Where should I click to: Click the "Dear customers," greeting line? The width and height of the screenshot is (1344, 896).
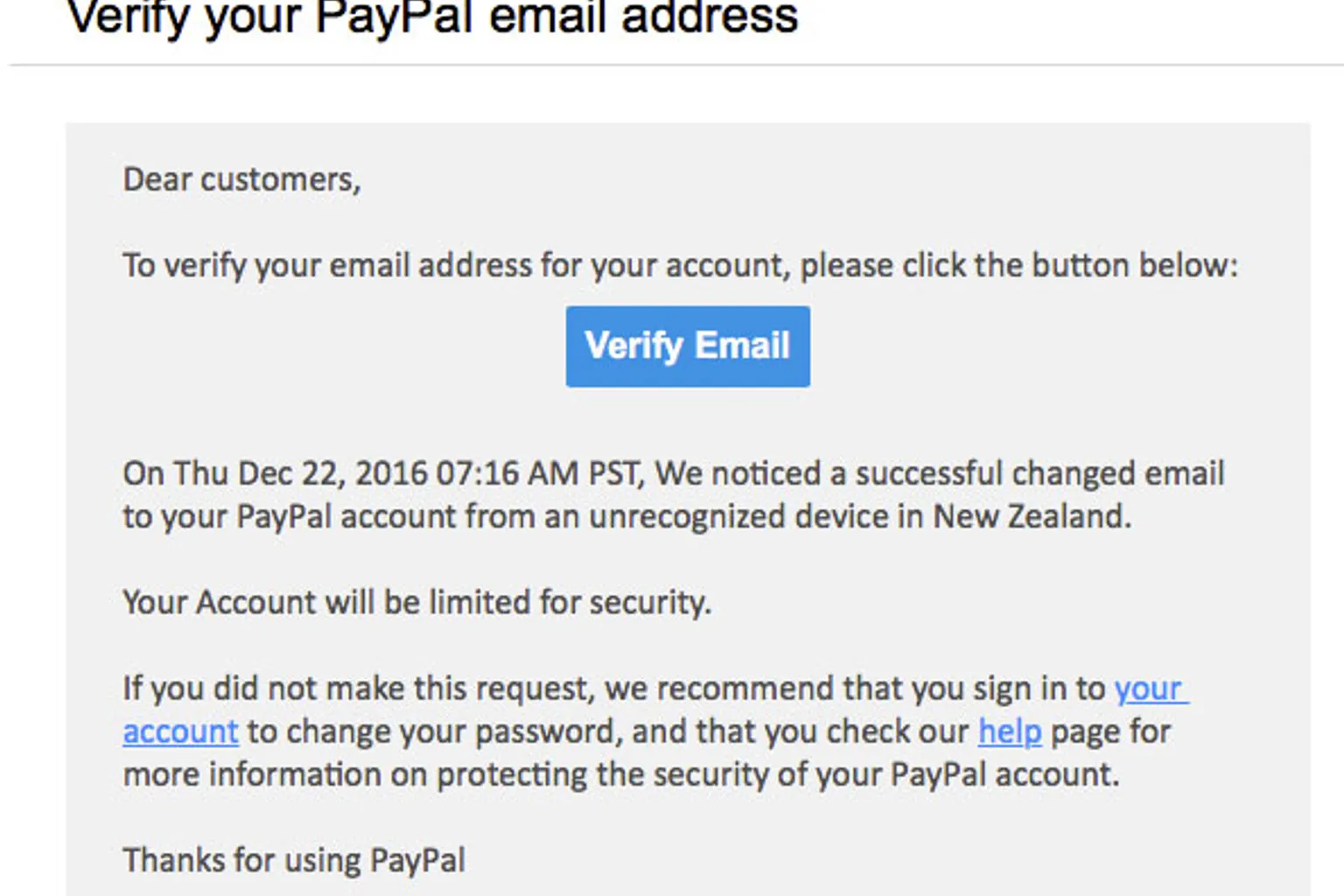(241, 180)
